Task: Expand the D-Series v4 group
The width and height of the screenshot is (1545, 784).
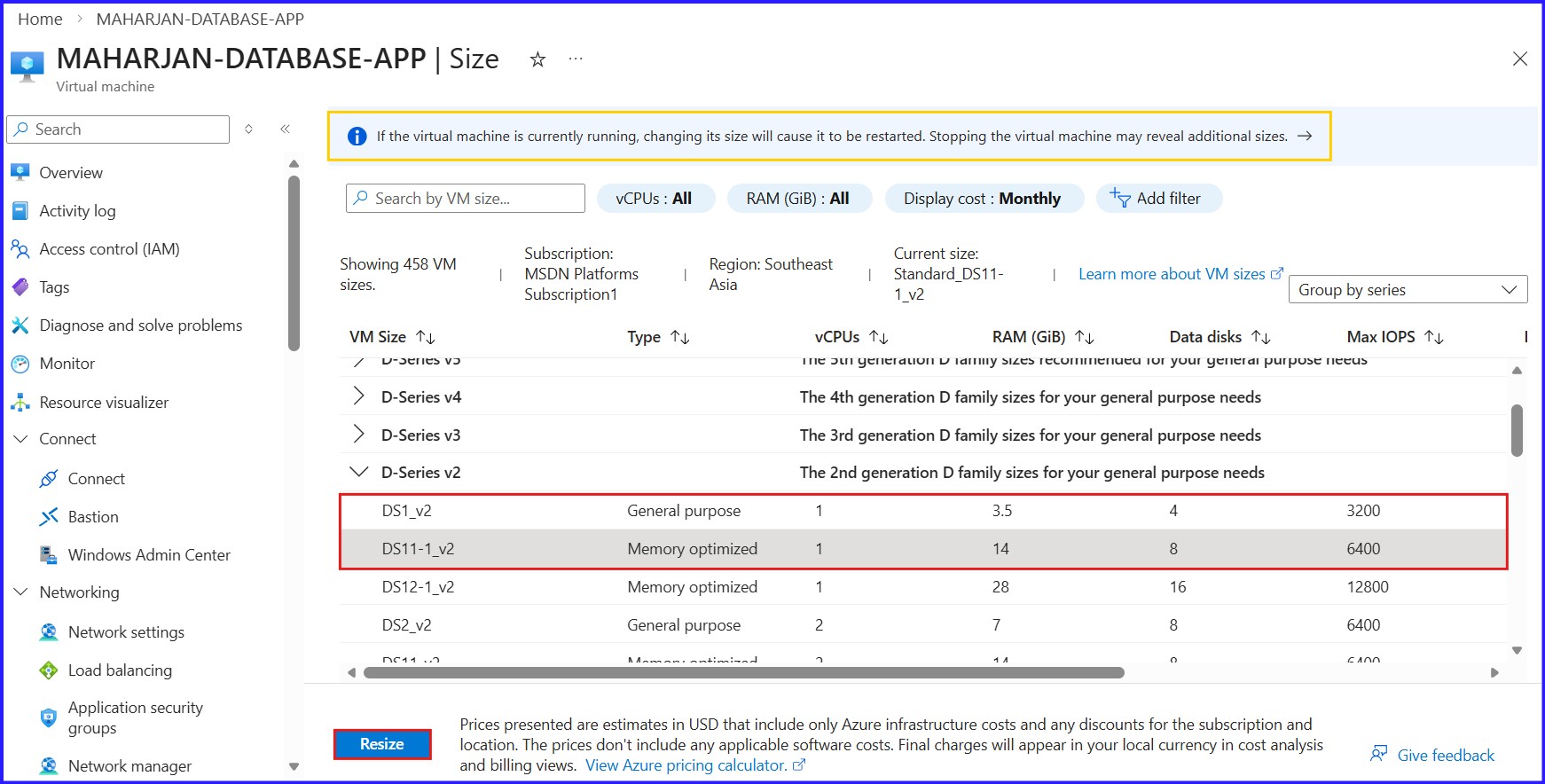Action: click(x=358, y=396)
